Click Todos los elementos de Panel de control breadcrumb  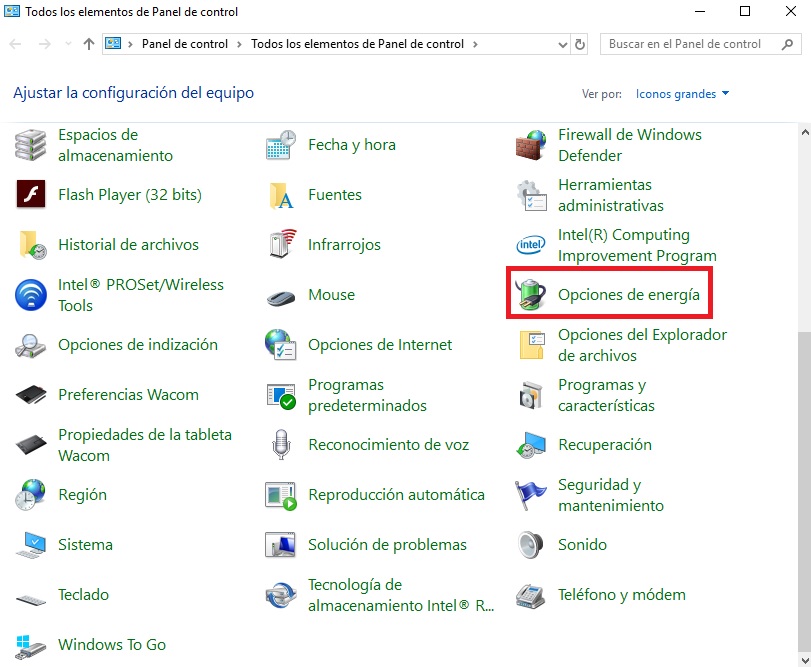[357, 44]
